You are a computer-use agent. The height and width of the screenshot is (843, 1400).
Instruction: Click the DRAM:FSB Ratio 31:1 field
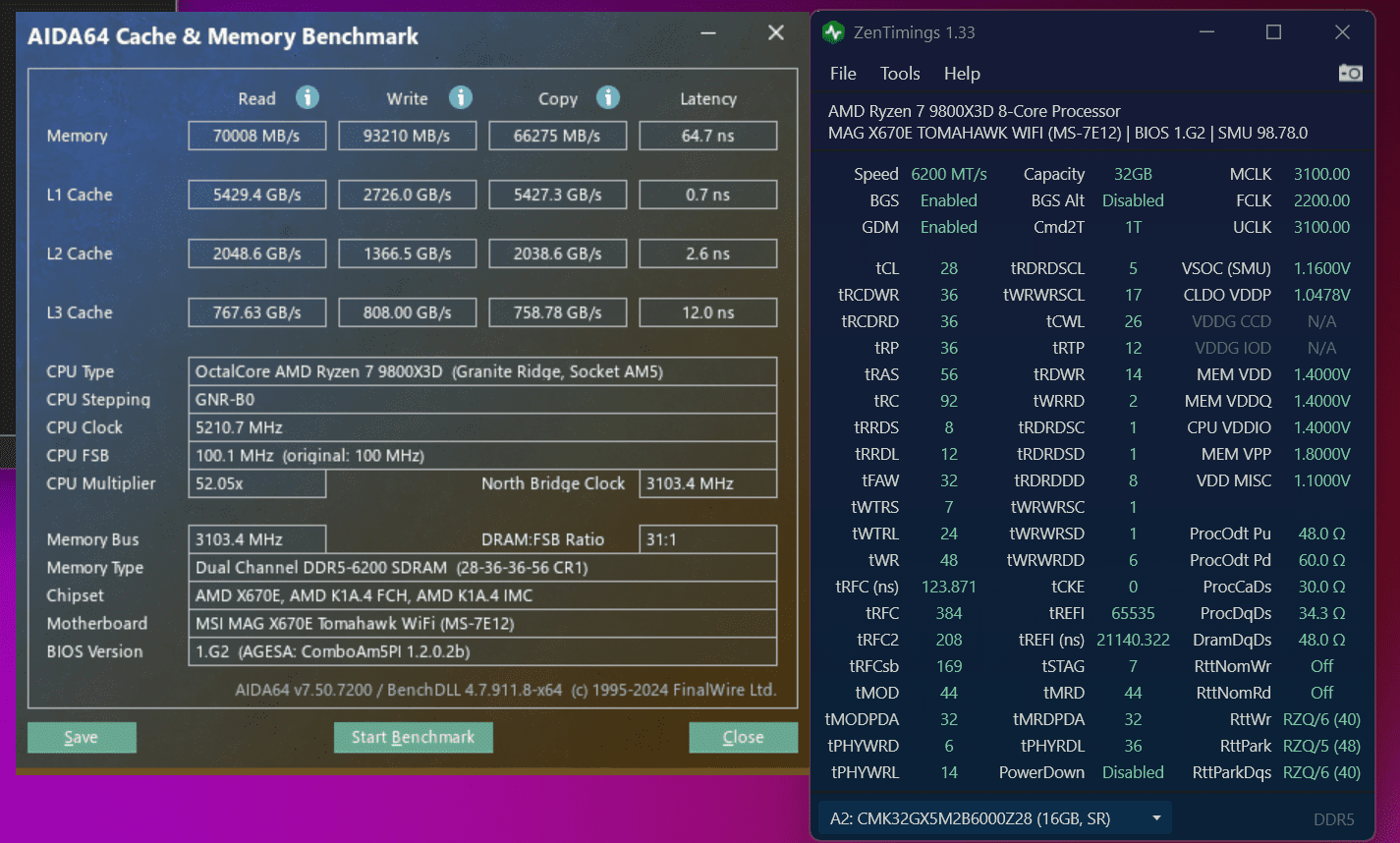tap(708, 539)
